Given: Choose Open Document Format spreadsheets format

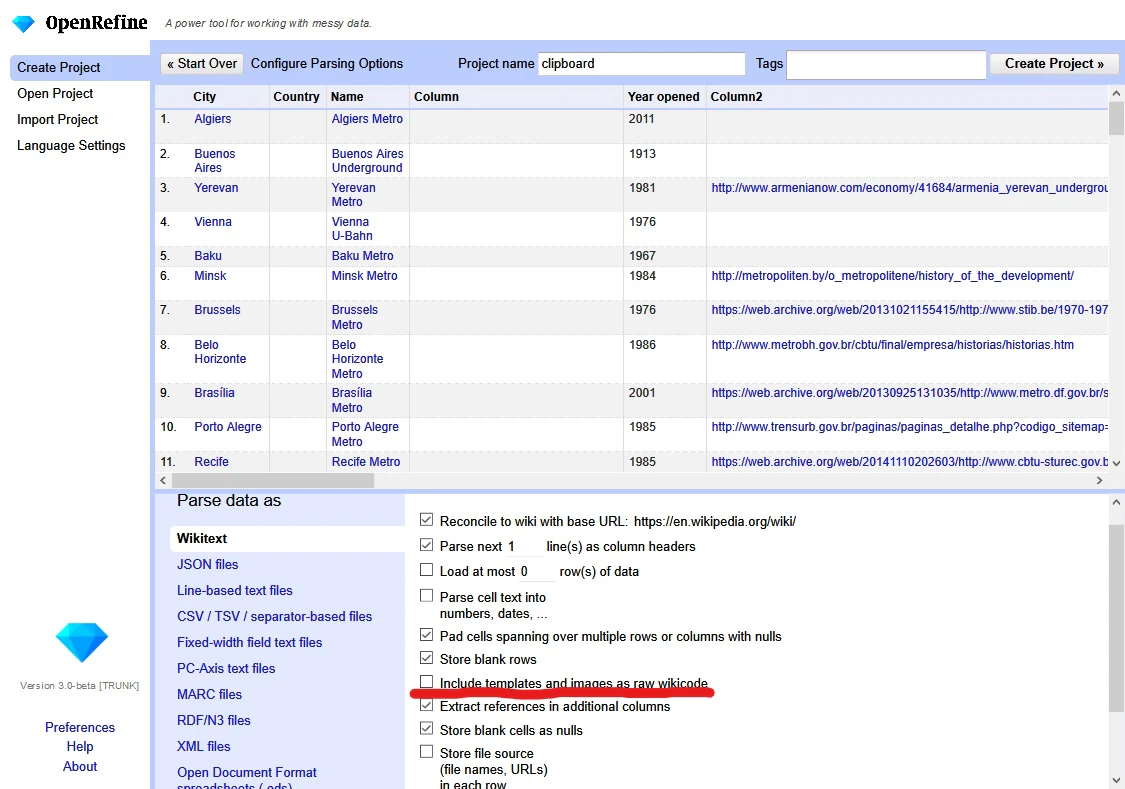Looking at the screenshot, I should coord(247,778).
